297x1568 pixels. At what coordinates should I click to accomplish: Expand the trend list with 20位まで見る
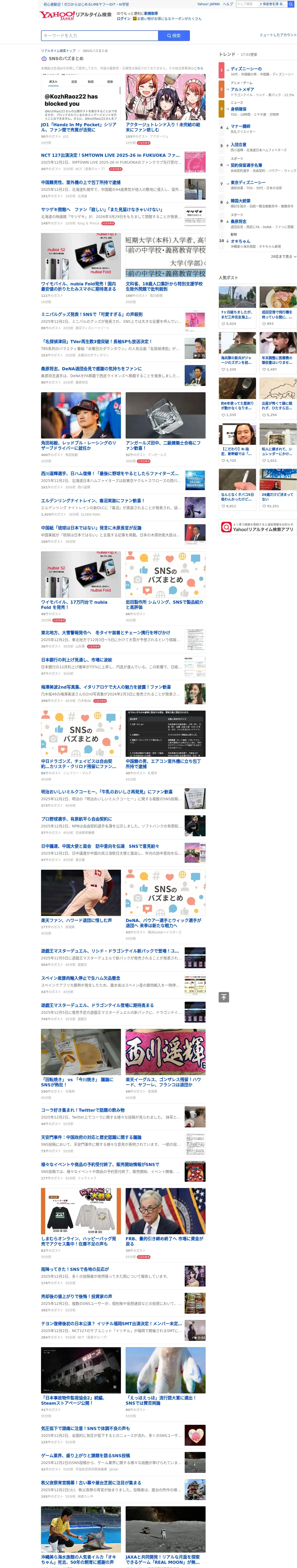click(284, 256)
